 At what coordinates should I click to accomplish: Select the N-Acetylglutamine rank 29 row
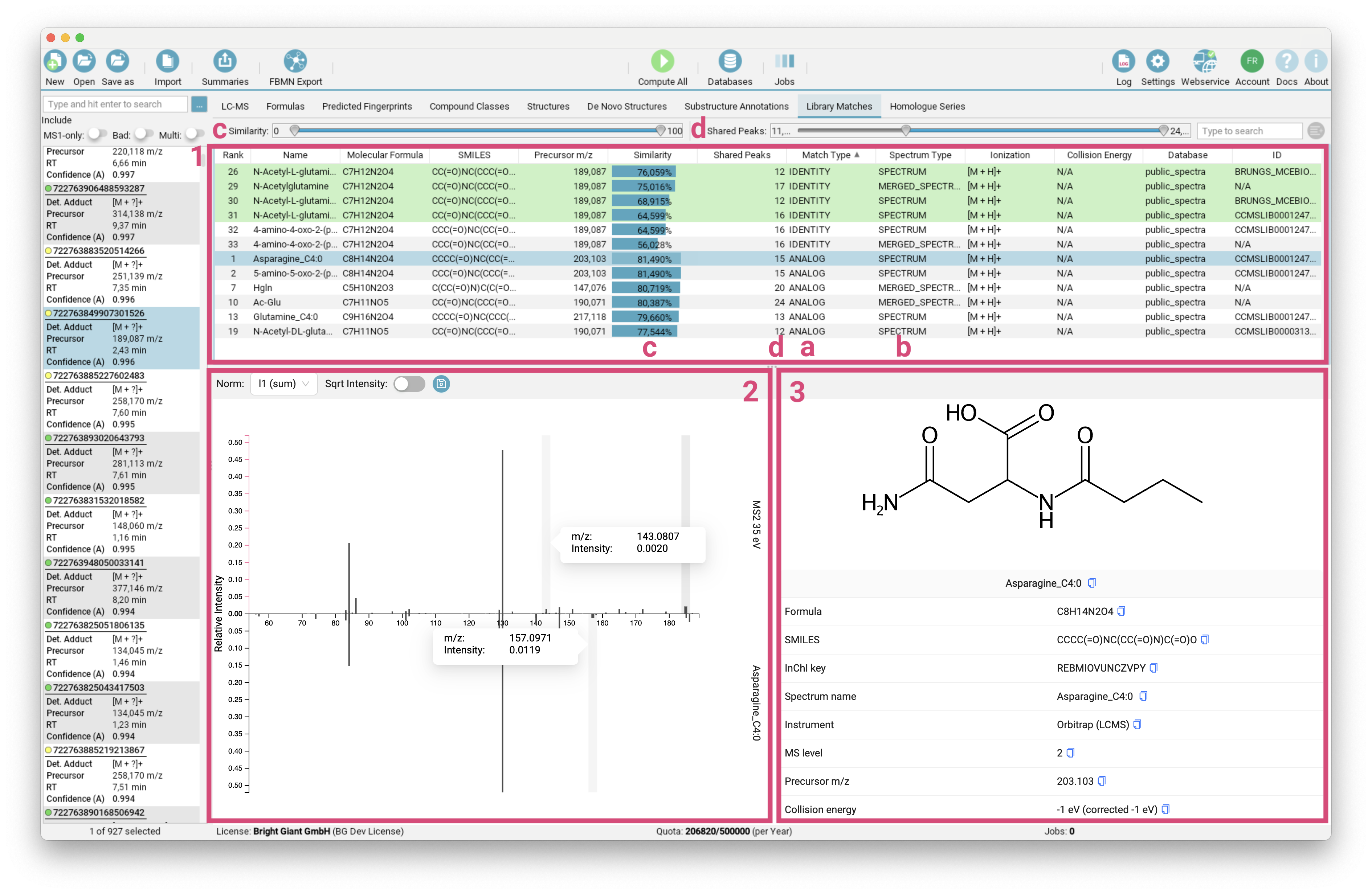(x=767, y=186)
